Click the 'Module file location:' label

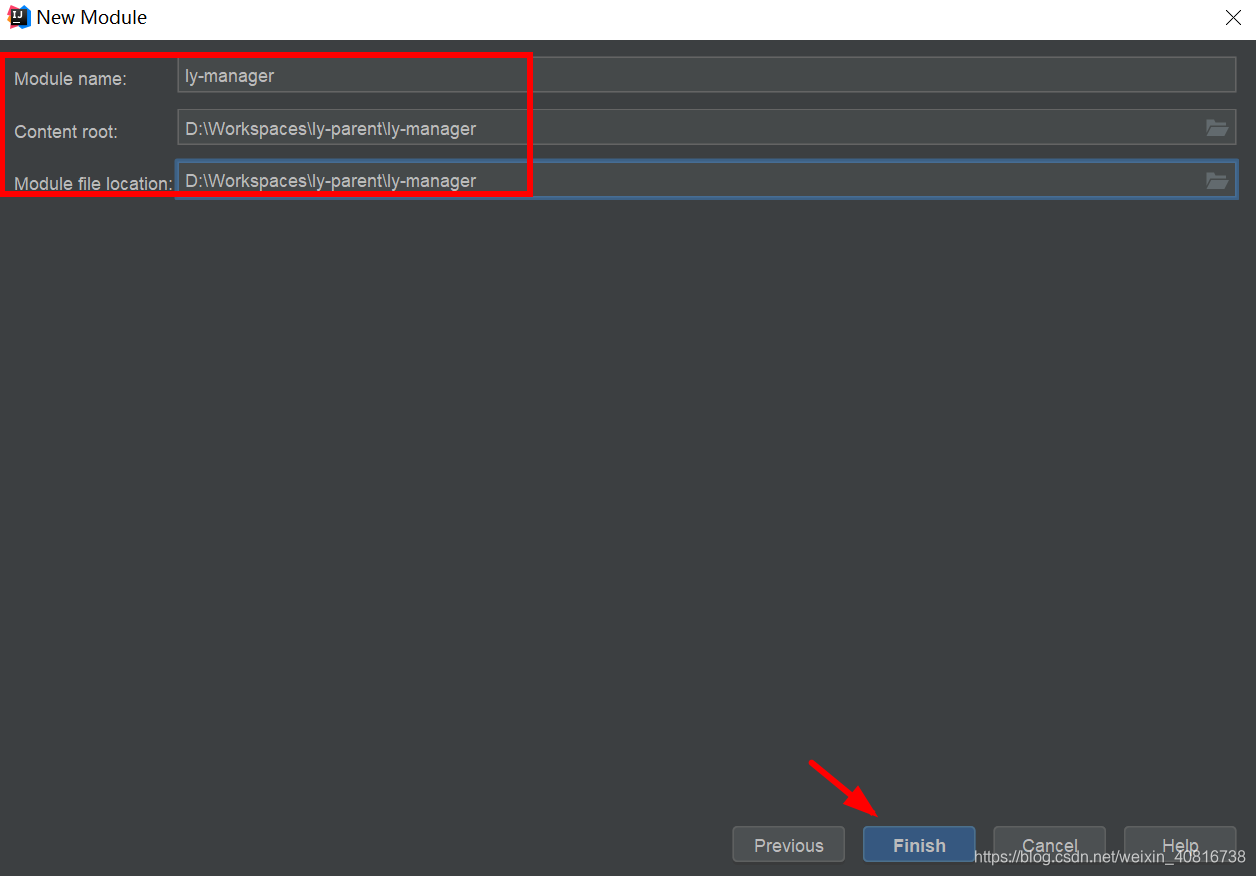tap(93, 183)
